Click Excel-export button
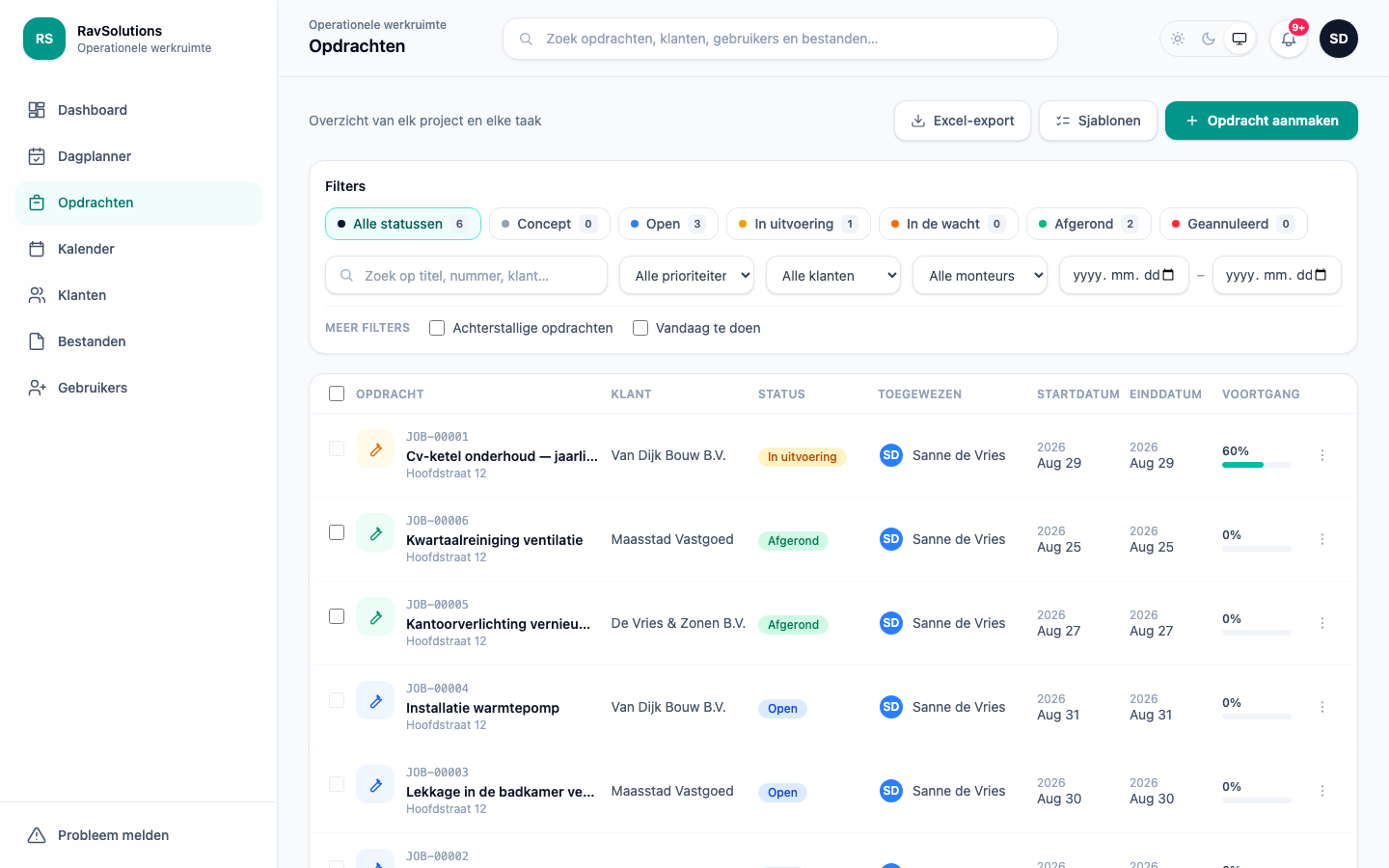1389x868 pixels. (963, 121)
